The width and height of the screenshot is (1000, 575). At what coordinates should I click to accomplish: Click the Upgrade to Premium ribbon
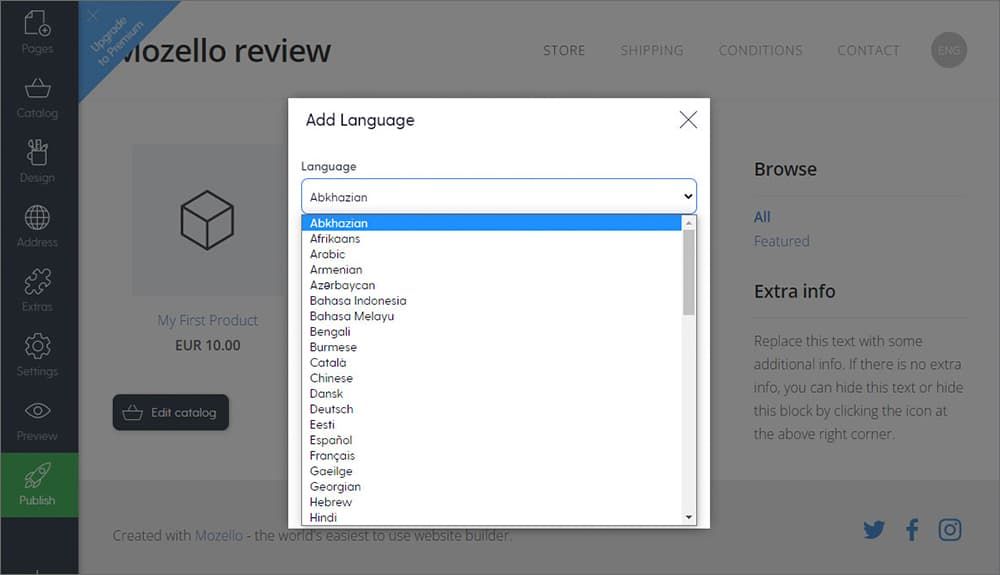[x=116, y=41]
